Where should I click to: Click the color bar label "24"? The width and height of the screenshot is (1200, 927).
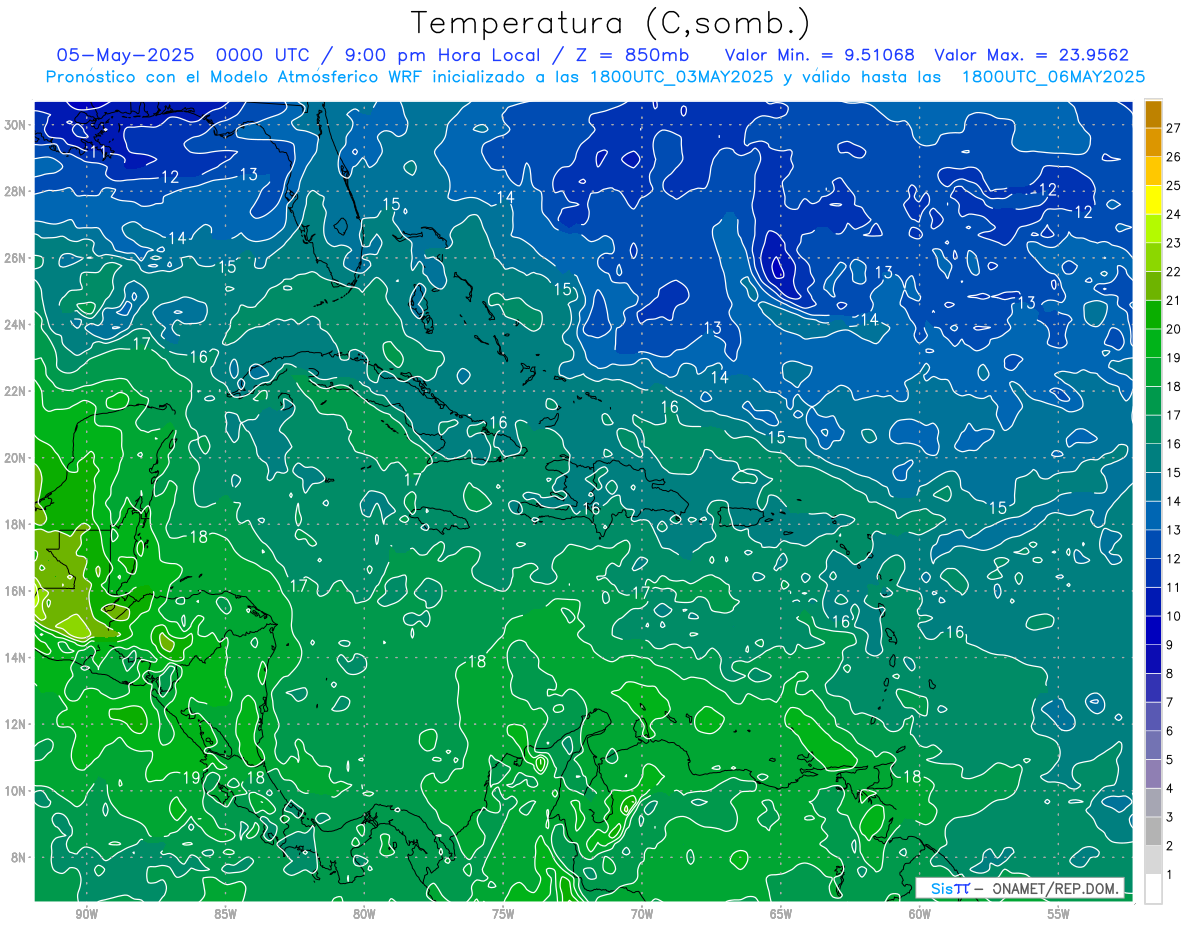coord(1173,214)
